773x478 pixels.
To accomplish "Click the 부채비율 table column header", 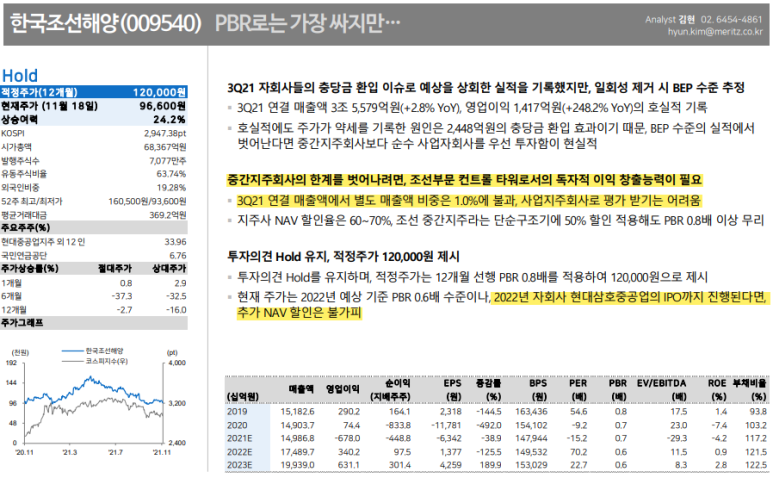I will pyautogui.click(x=749, y=383).
